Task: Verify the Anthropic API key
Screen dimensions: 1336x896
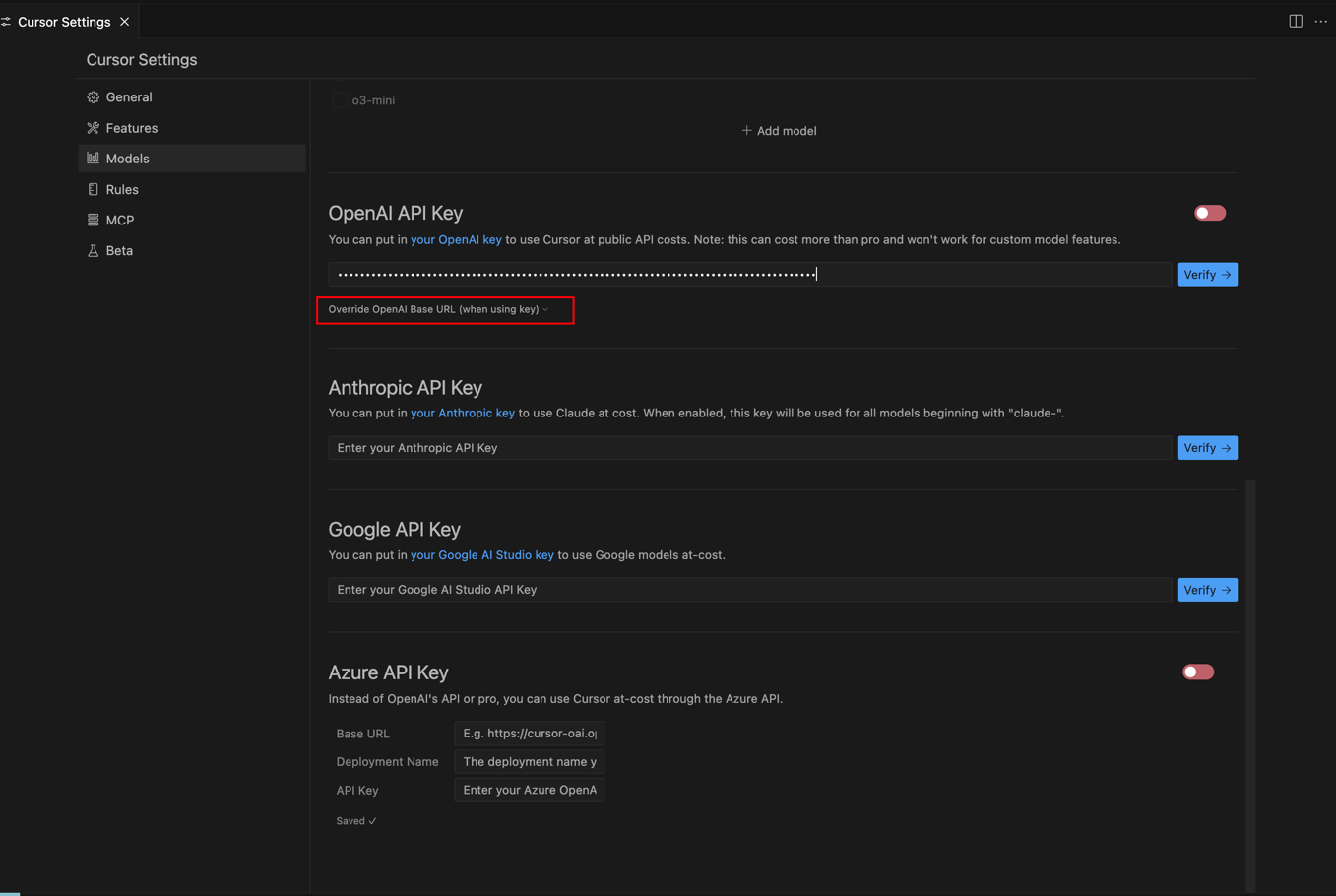Action: click(x=1208, y=448)
